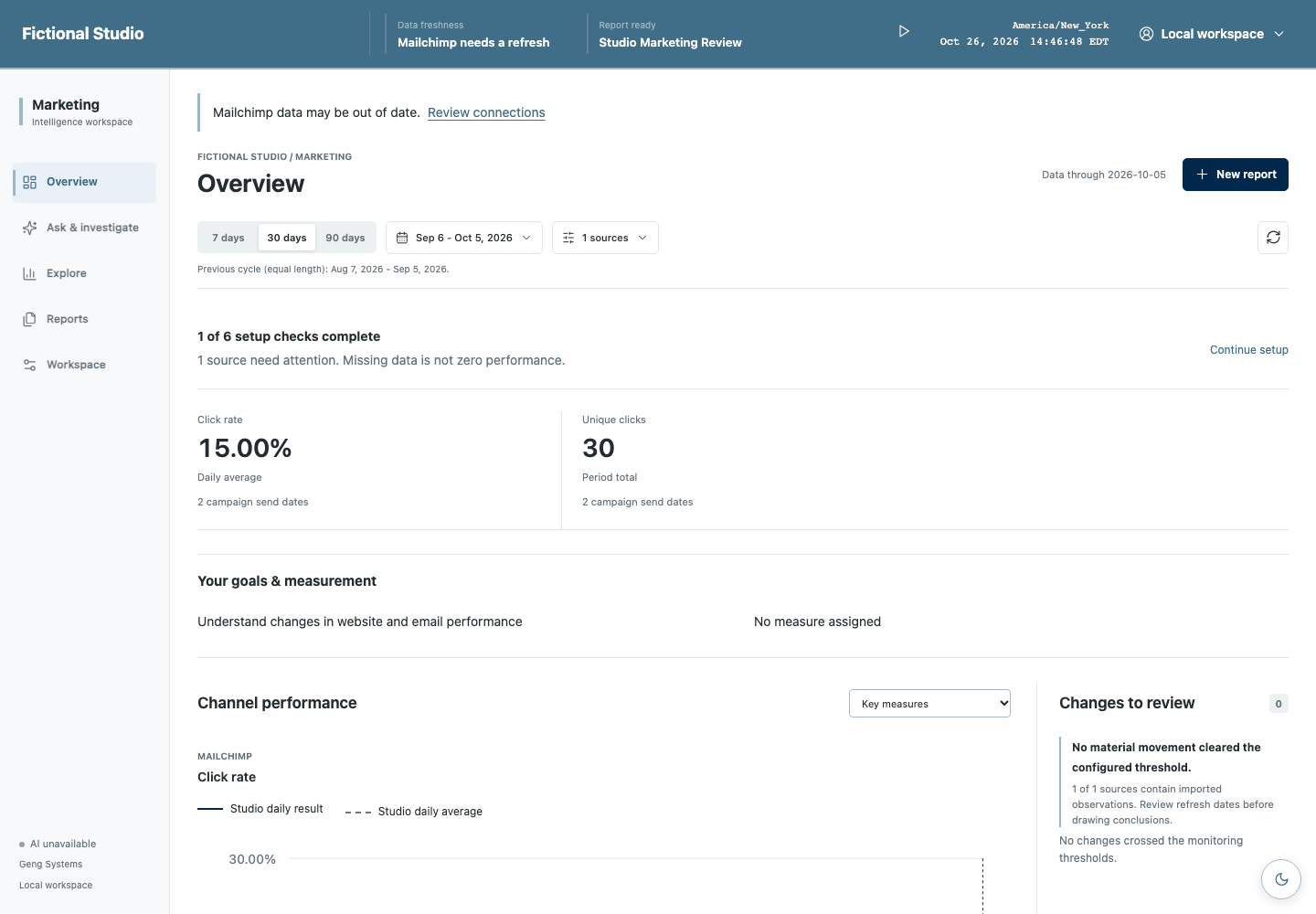Click the No measure assigned text
1316x914 pixels.
817,622
